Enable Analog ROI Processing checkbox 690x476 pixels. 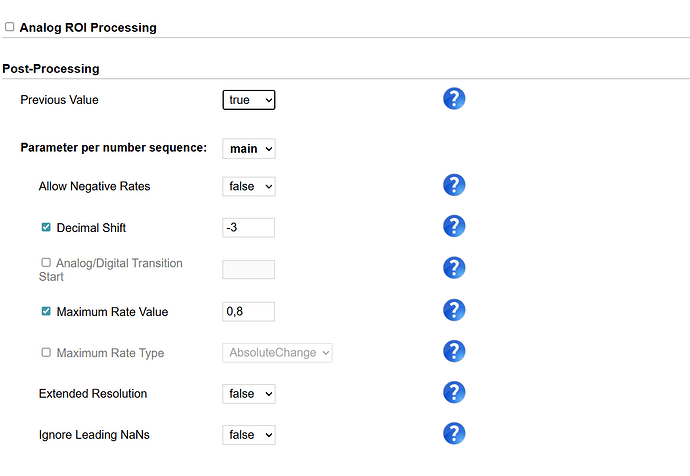10,28
